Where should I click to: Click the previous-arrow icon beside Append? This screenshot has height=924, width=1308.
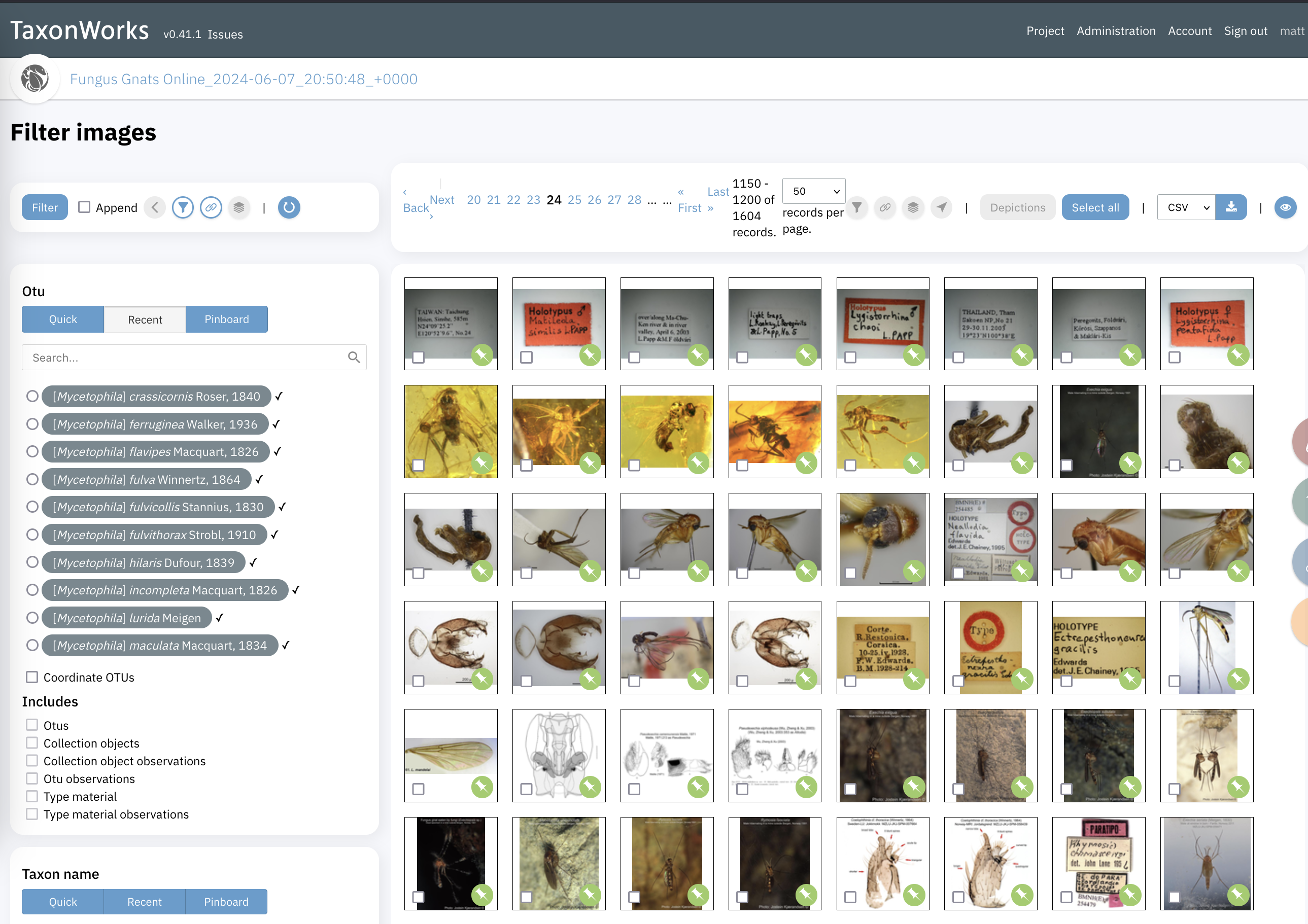point(155,207)
